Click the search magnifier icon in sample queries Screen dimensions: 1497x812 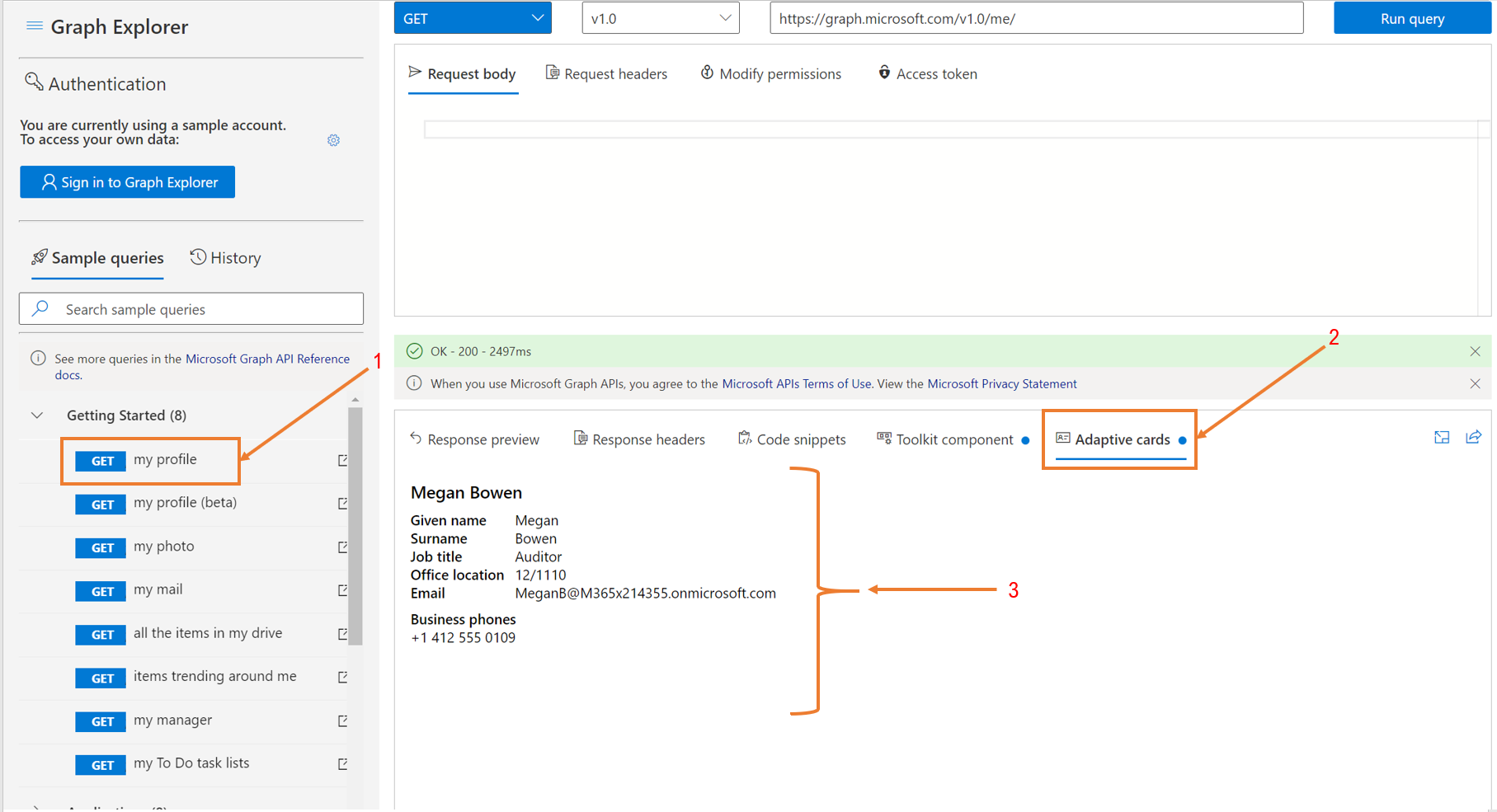pyautogui.click(x=40, y=308)
